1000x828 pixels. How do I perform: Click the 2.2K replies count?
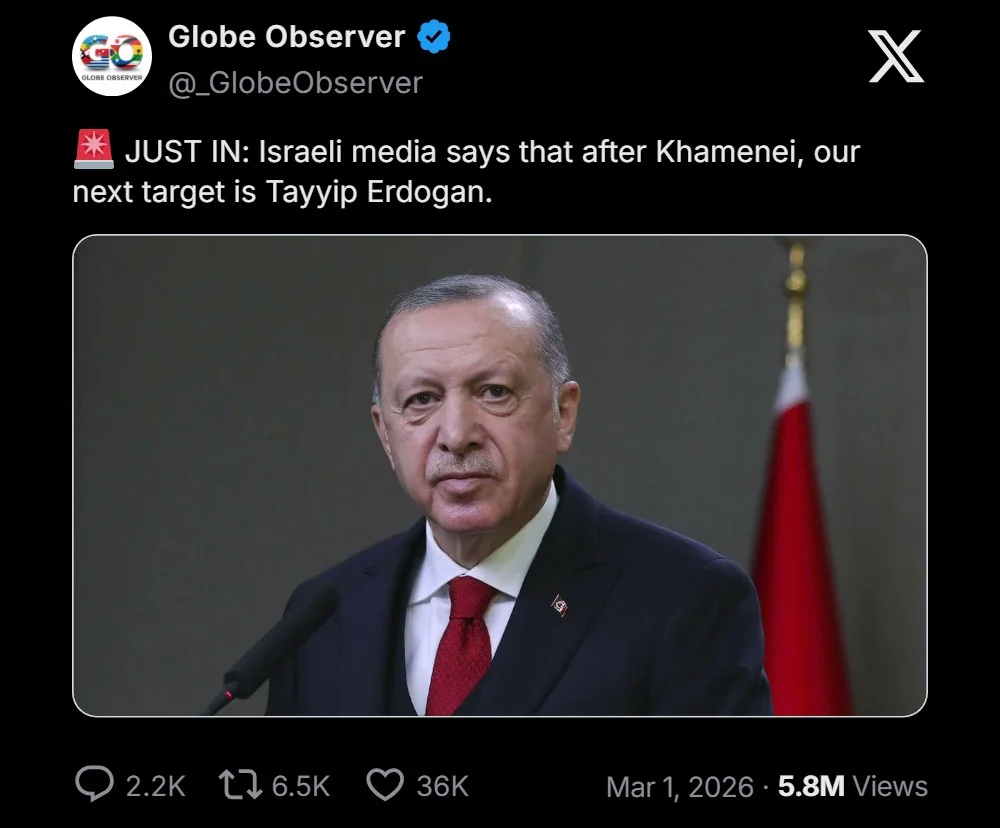pyautogui.click(x=156, y=786)
